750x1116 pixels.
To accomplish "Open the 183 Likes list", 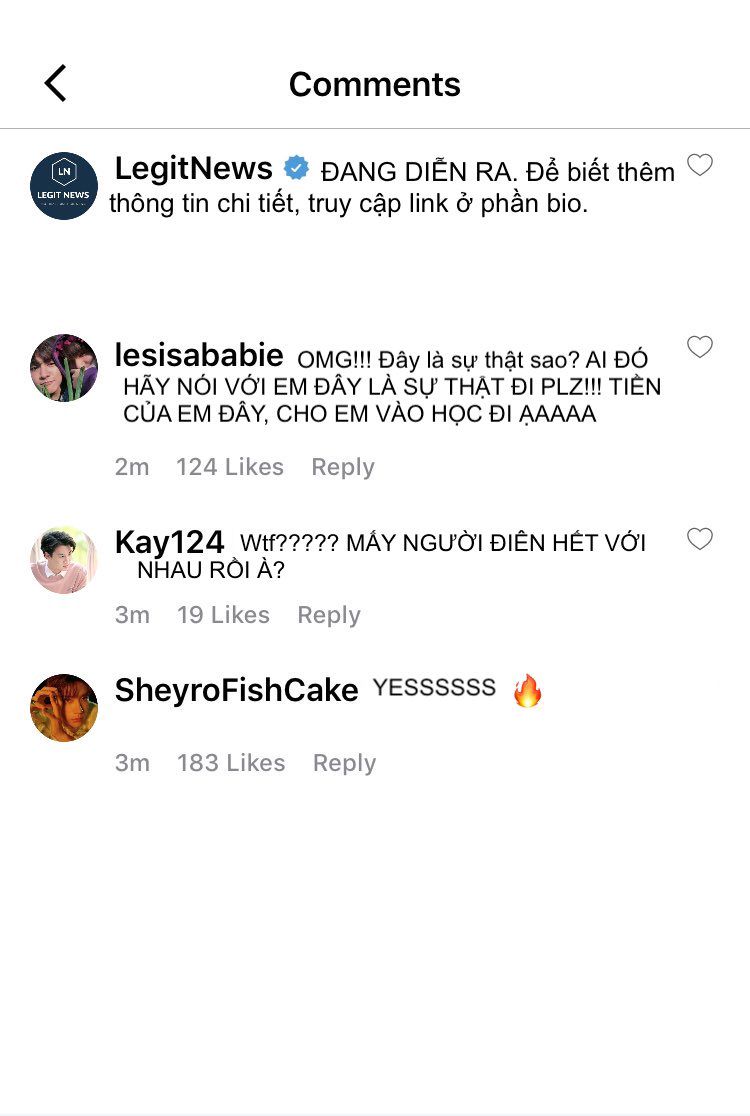I will (x=231, y=763).
